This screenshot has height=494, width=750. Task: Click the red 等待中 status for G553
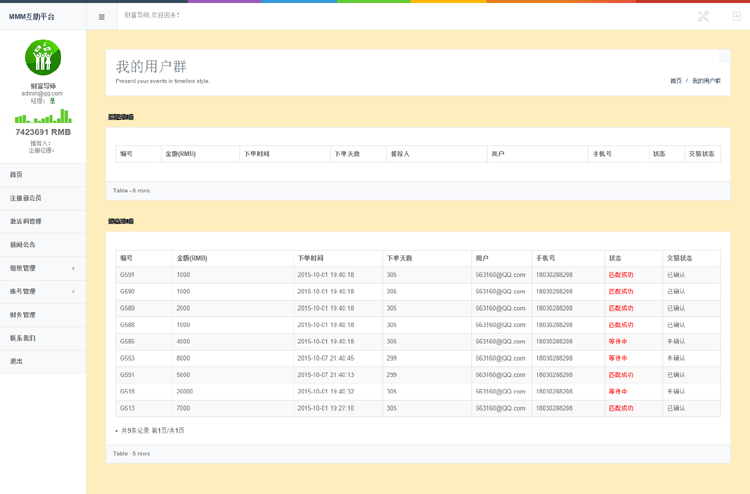(618, 358)
